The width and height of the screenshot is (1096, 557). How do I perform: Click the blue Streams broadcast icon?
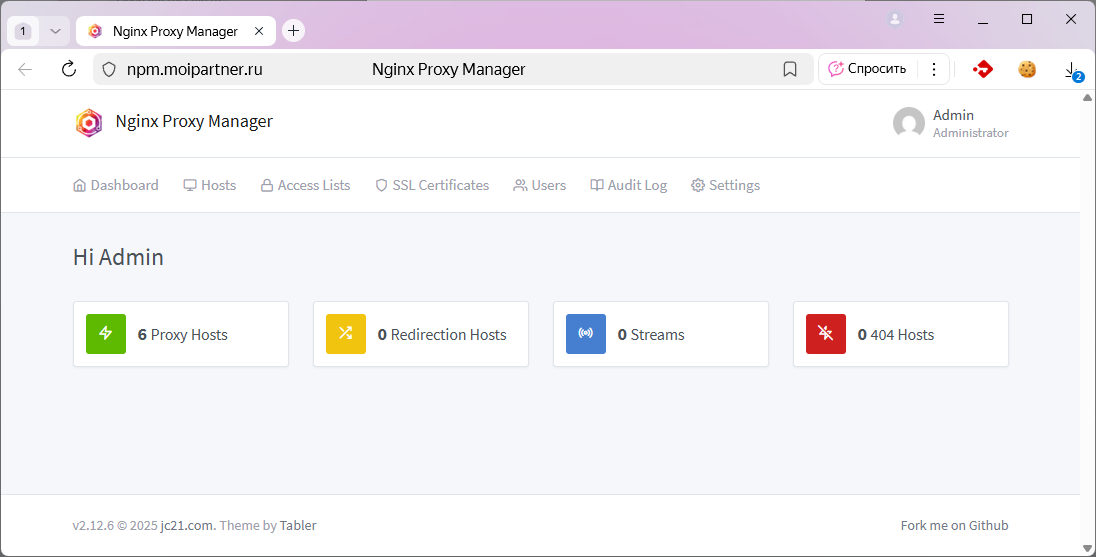[586, 334]
